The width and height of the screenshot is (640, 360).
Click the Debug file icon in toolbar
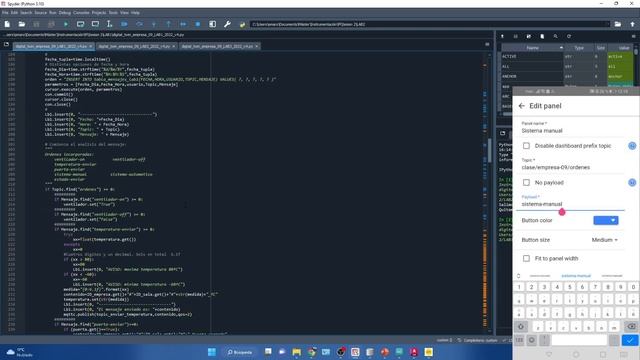click(124, 24)
